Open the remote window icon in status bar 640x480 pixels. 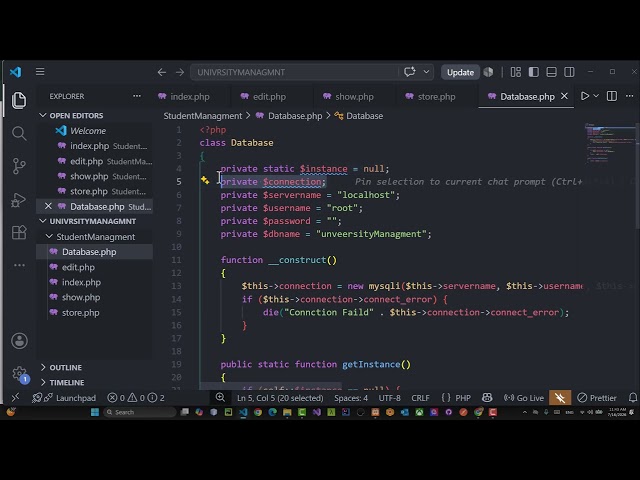coord(15,397)
